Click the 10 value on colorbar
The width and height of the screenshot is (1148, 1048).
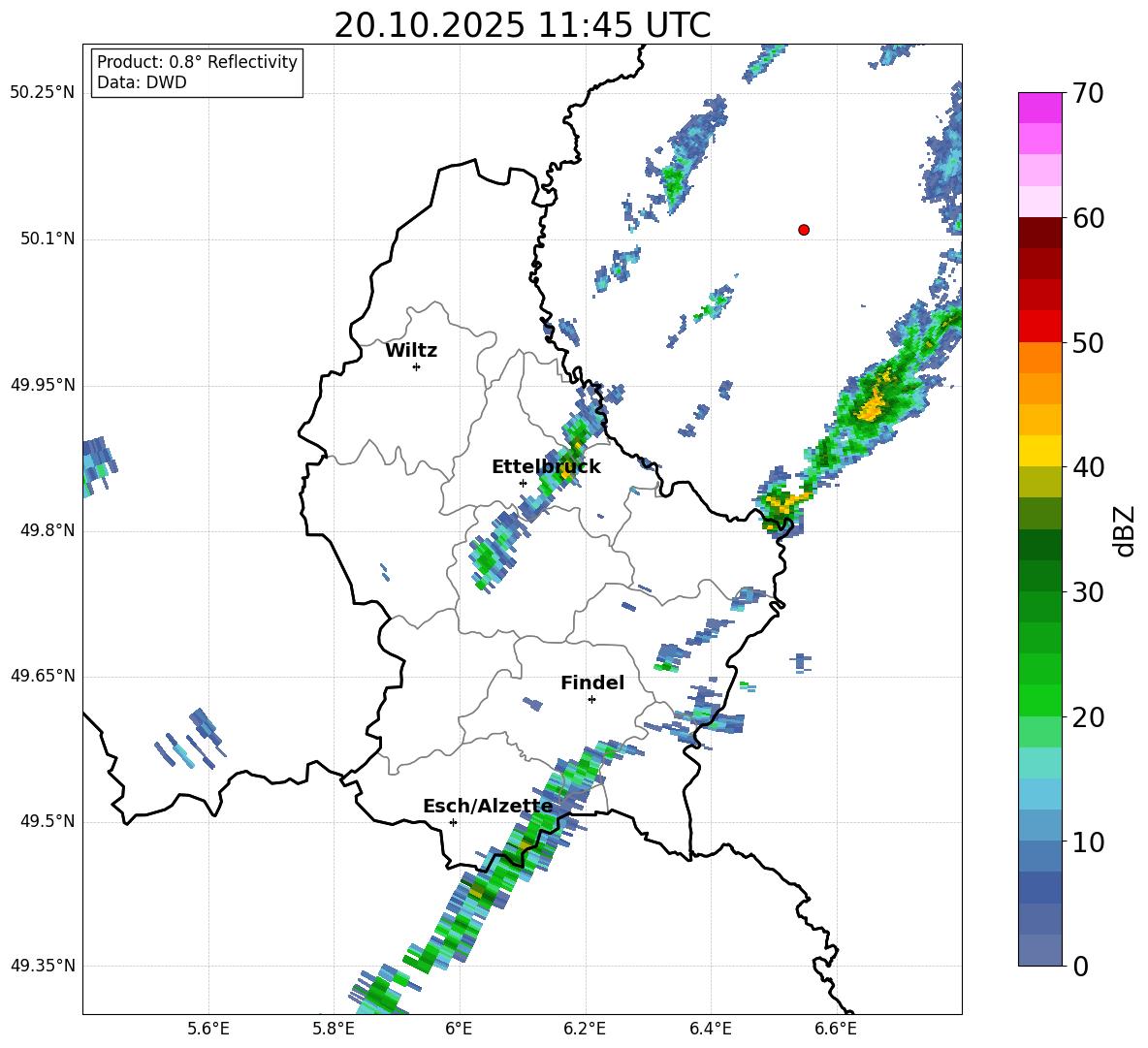[1088, 842]
